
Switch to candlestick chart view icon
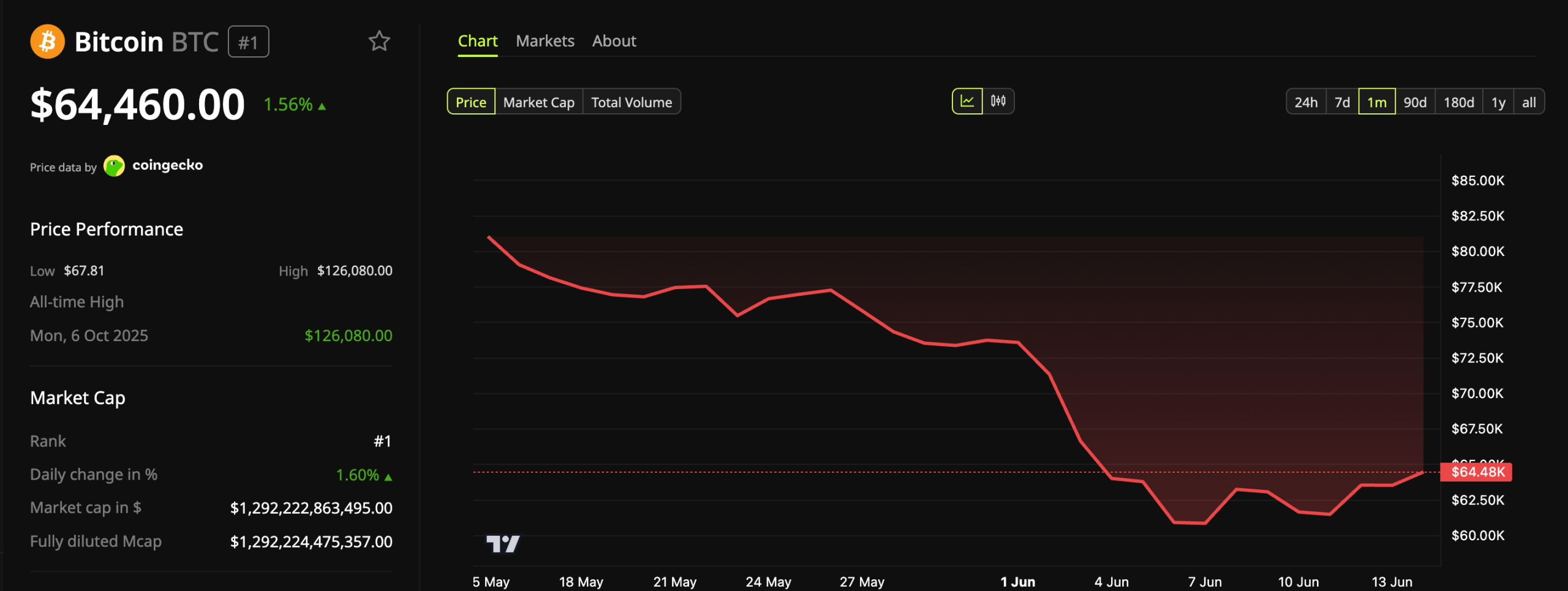(x=998, y=102)
